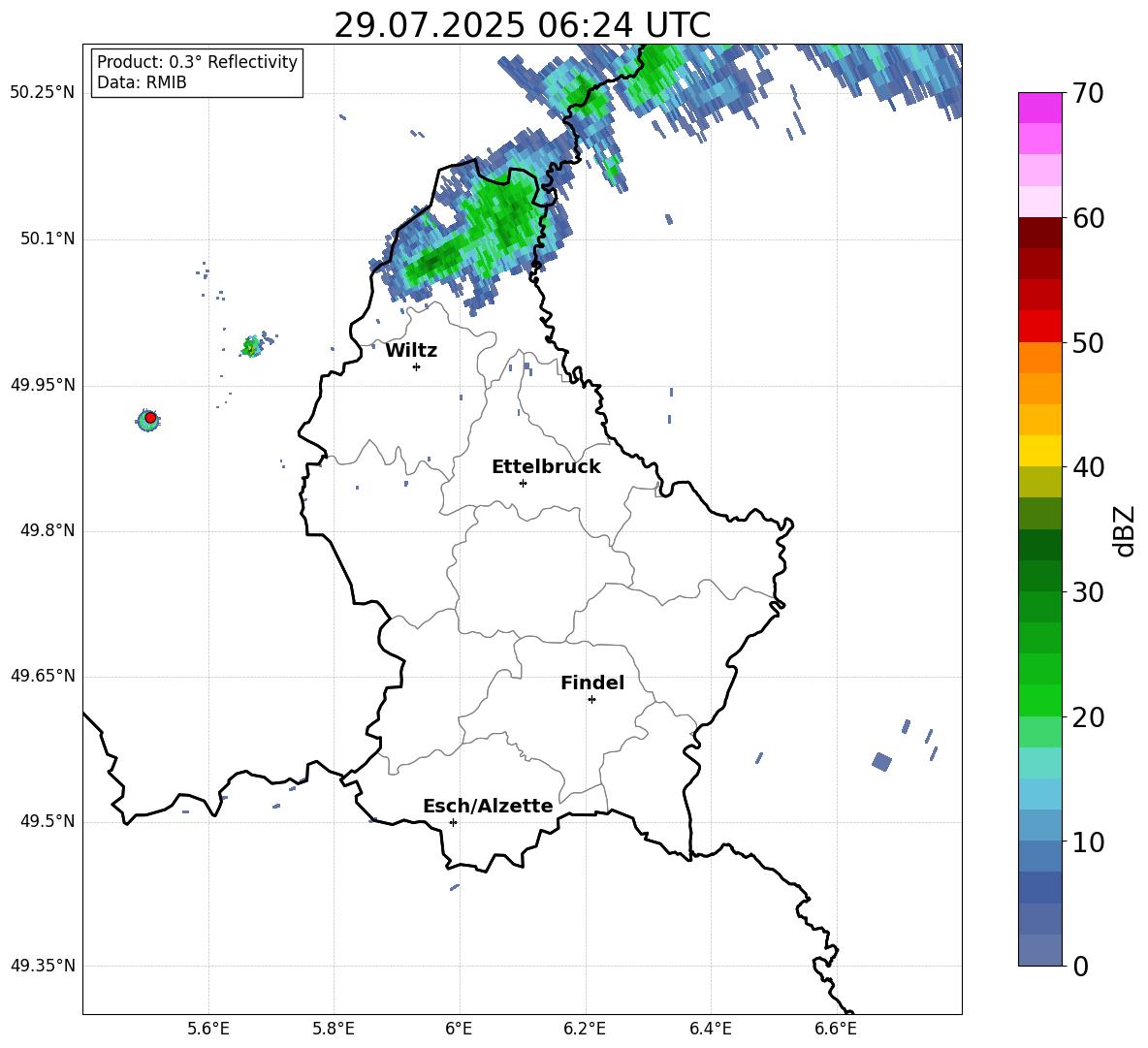Screen dimensions: 1148x1048
Task: Click the 5.6°E longitude label
Action: pos(208,1029)
